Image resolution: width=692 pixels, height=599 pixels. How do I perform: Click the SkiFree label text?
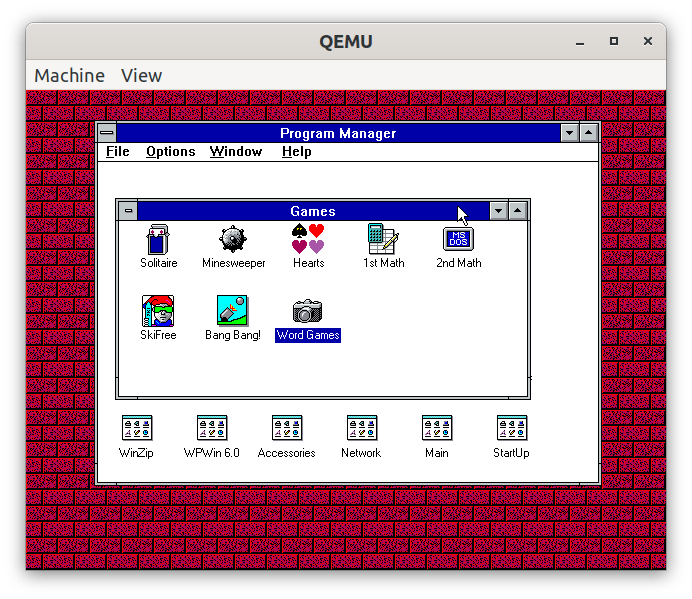(x=158, y=335)
